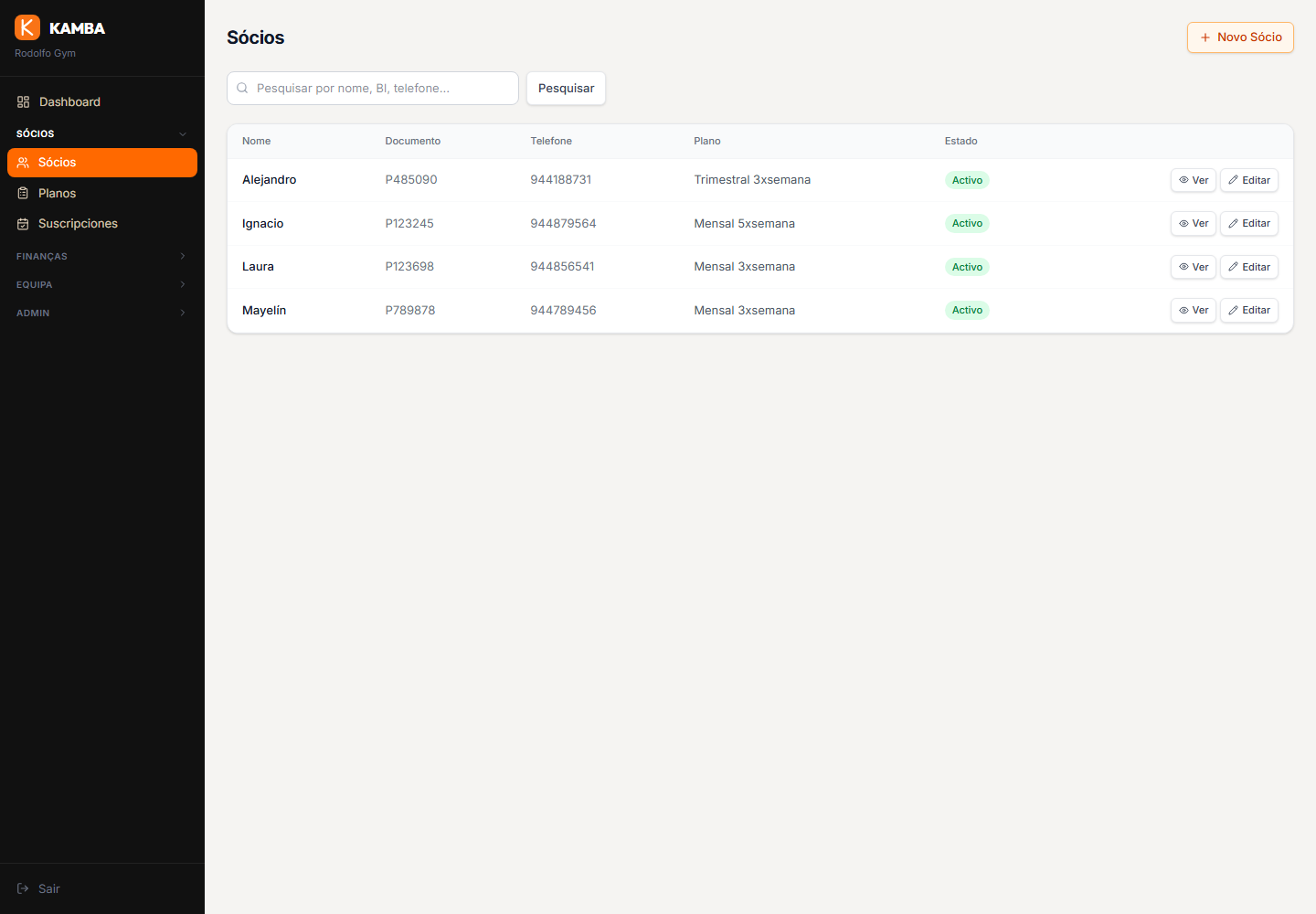Click the Mensal 5xsemana plan cell
1316x914 pixels.
pos(745,223)
